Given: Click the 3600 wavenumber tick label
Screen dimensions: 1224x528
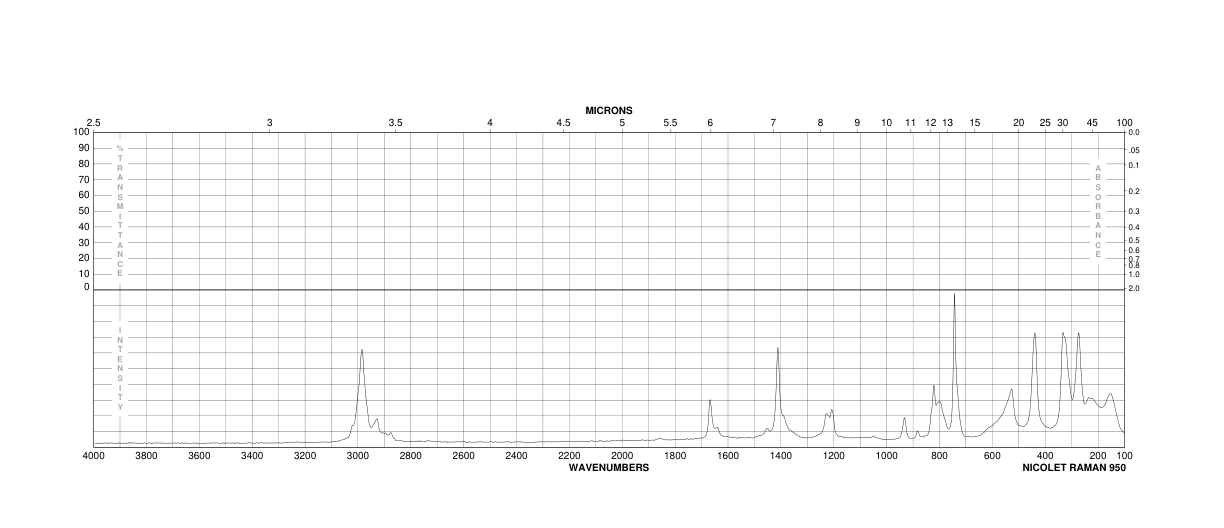Looking at the screenshot, I should [x=199, y=456].
